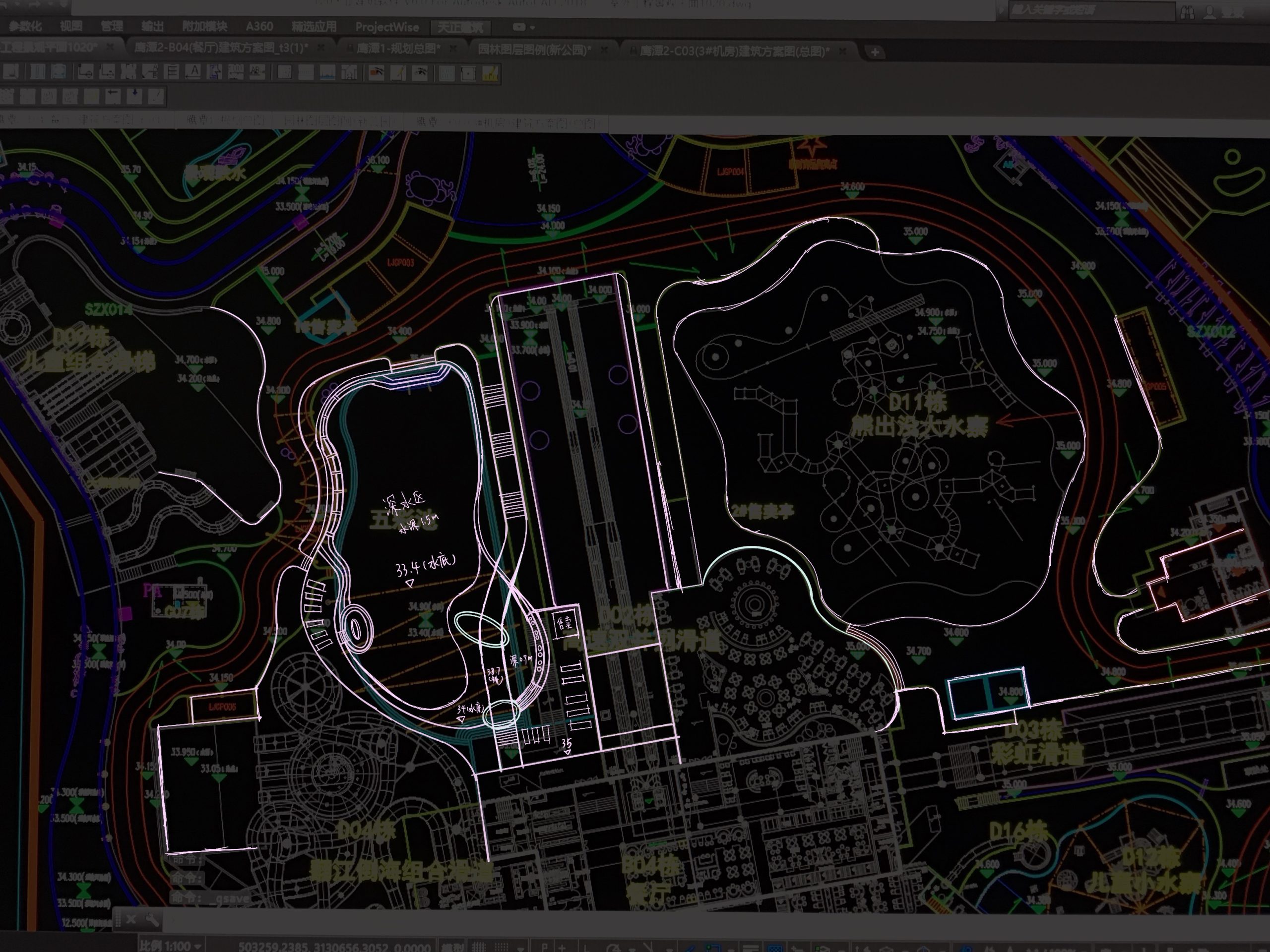1270x952 pixels.
Task: Close the 工程景观平面1020 drawing tab
Action: pyautogui.click(x=111, y=47)
